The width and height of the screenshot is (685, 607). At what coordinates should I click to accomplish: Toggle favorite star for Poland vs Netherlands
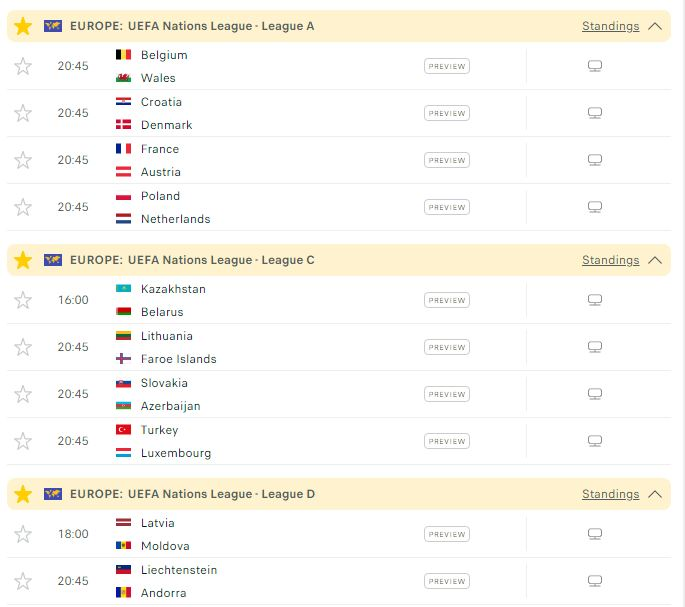23,207
